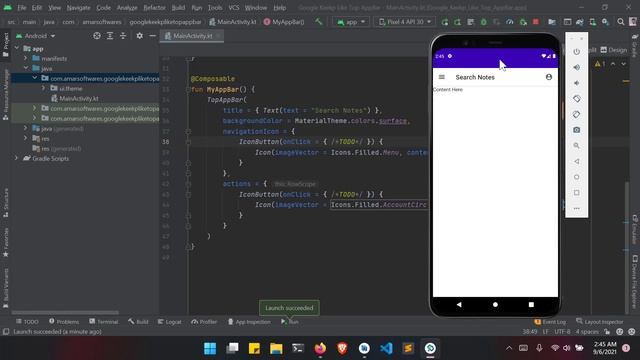The width and height of the screenshot is (640, 360).
Task: Collapse the java folder
Action: pyautogui.click(x=26, y=68)
